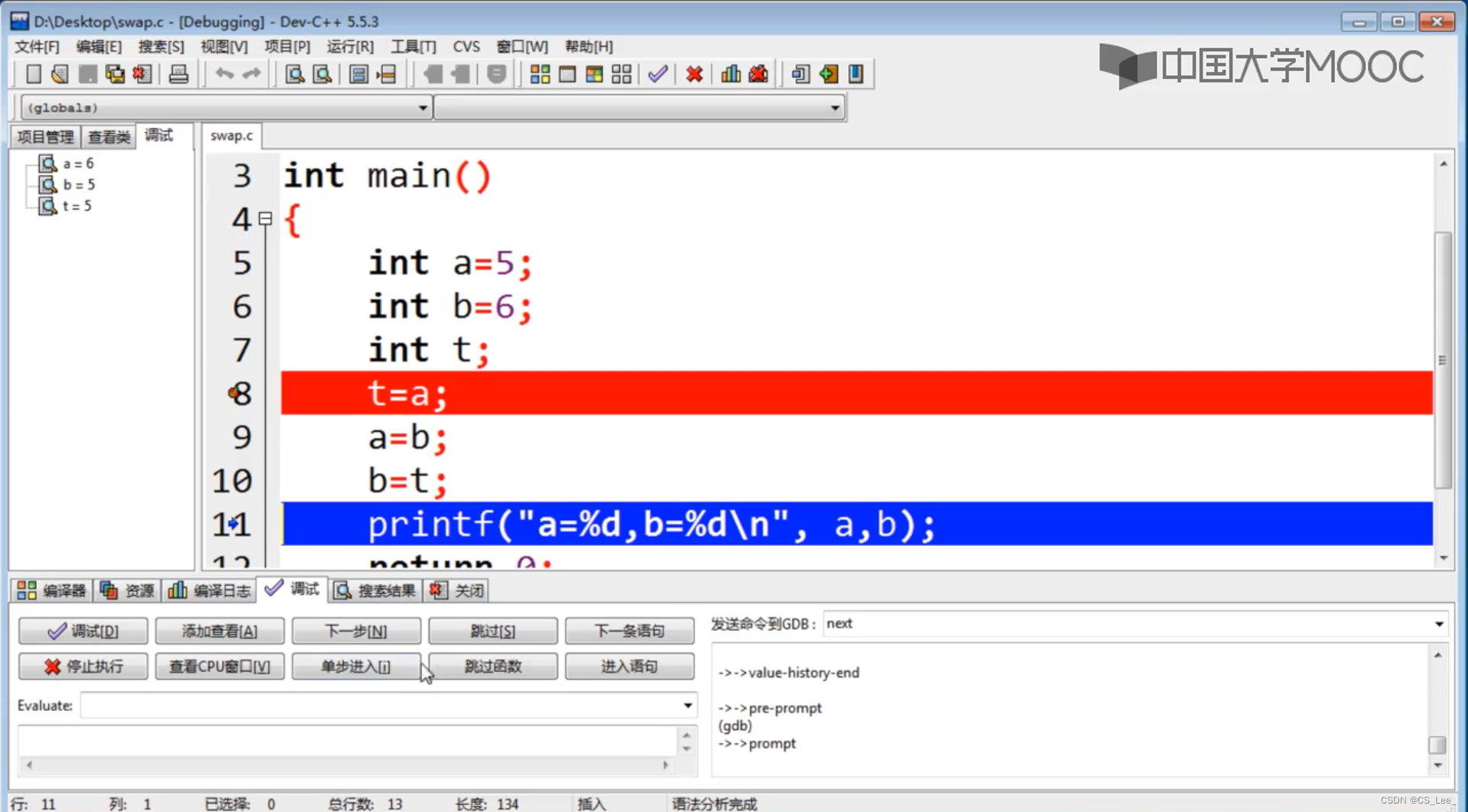The width and height of the screenshot is (1468, 812).
Task: Click the code editor vertical scrollbar thumb
Action: point(1443,360)
